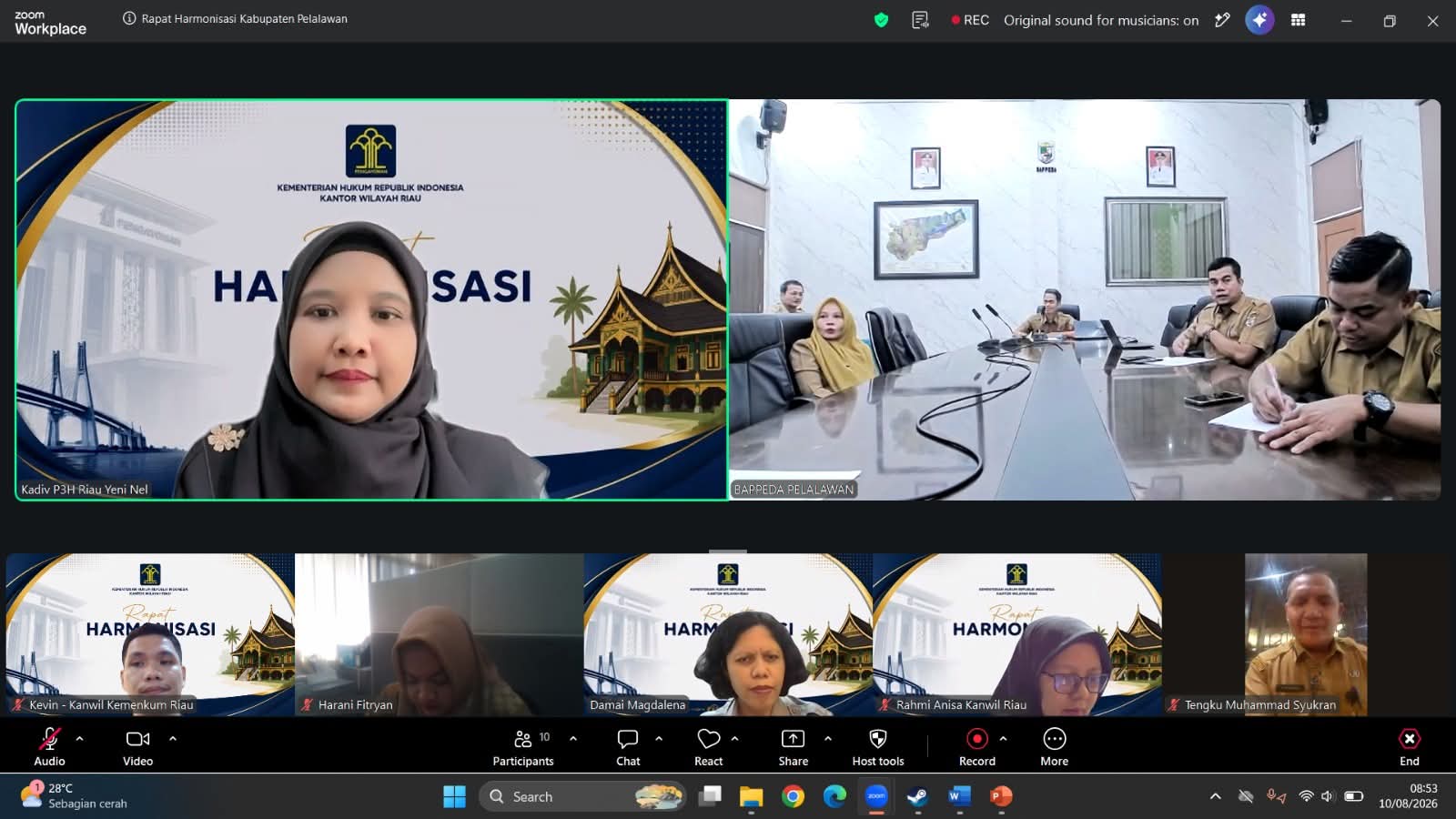This screenshot has height=819, width=1456.
Task: Open meeting notes icon in title bar
Action: (x=920, y=20)
